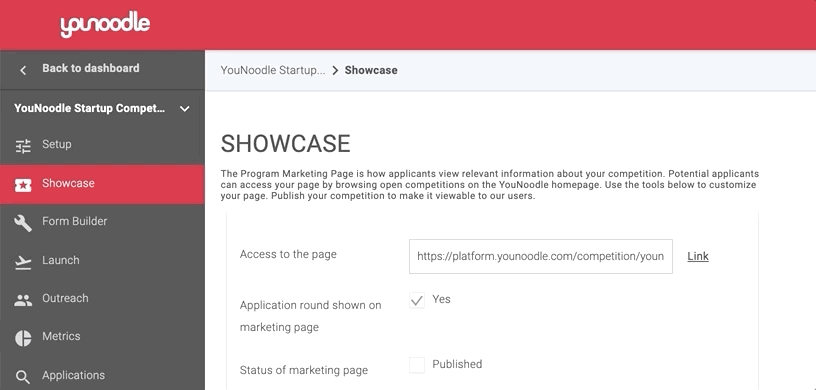816x390 pixels.
Task: Expand the YouNoodle Startup Competition chevron
Action: point(184,109)
